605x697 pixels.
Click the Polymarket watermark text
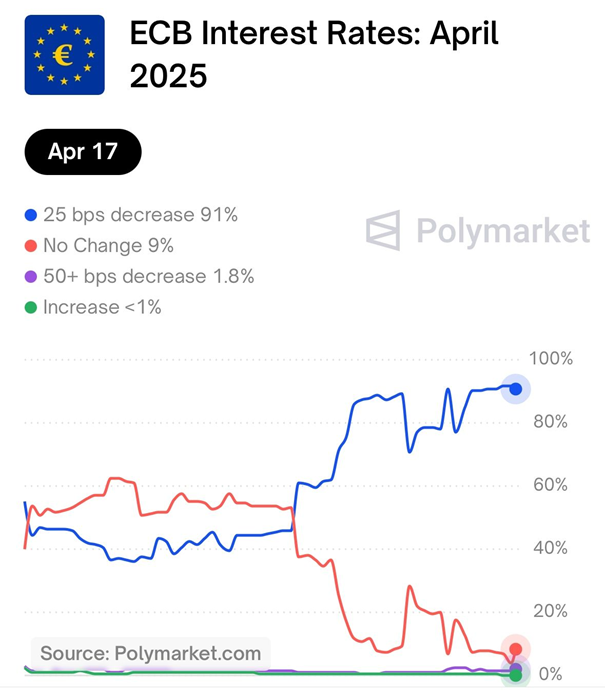click(502, 232)
